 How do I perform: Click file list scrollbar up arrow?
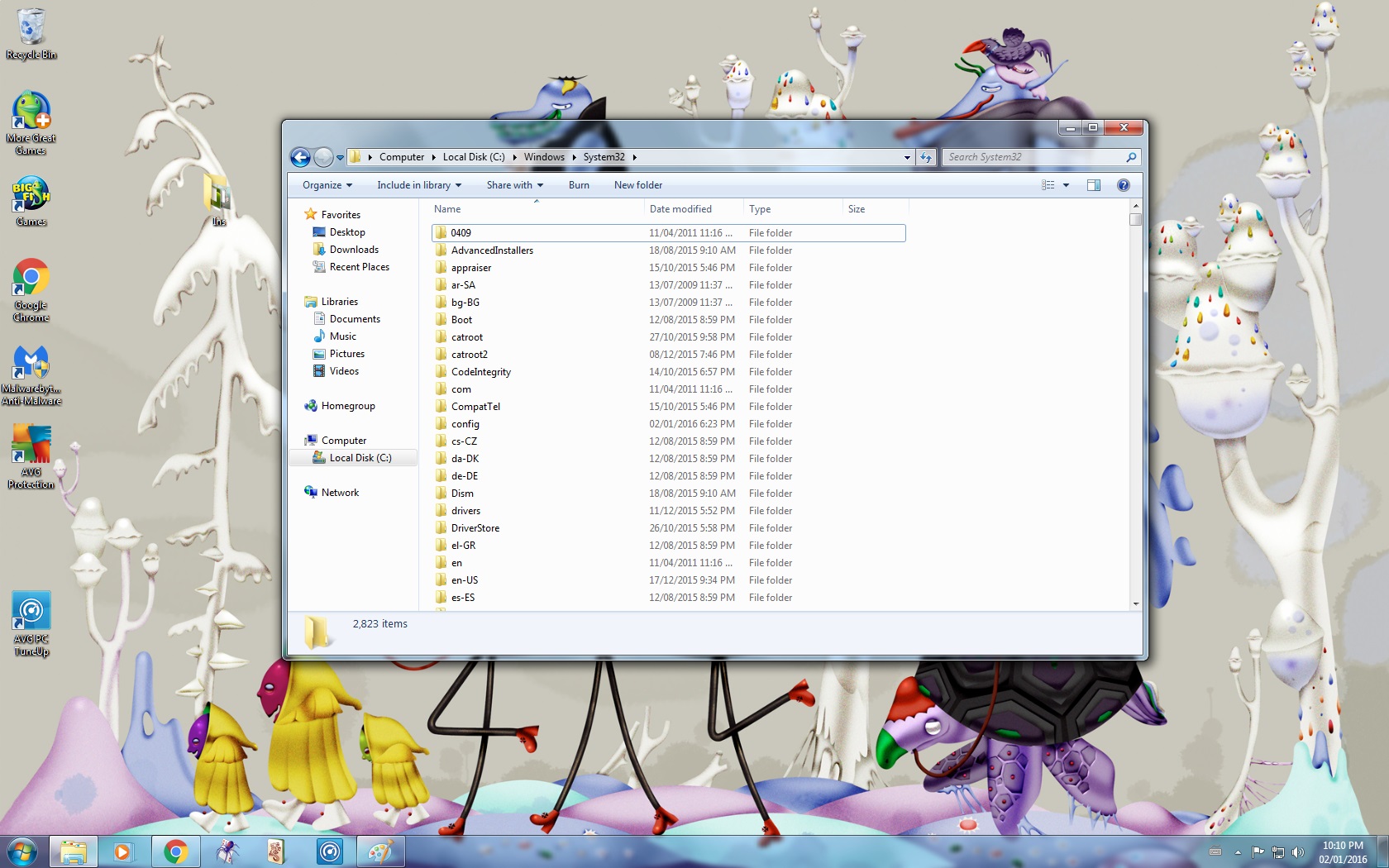click(1136, 205)
